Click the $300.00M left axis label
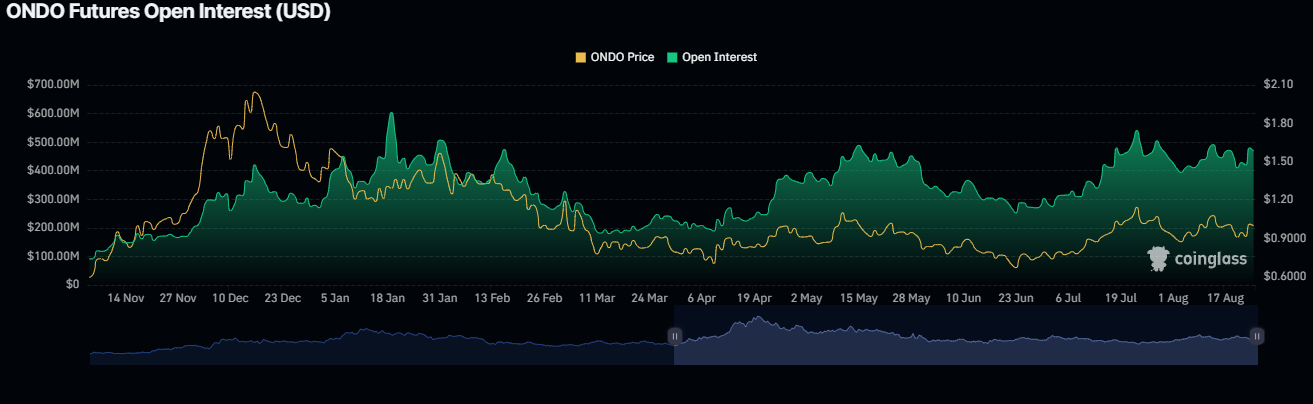 coord(53,199)
